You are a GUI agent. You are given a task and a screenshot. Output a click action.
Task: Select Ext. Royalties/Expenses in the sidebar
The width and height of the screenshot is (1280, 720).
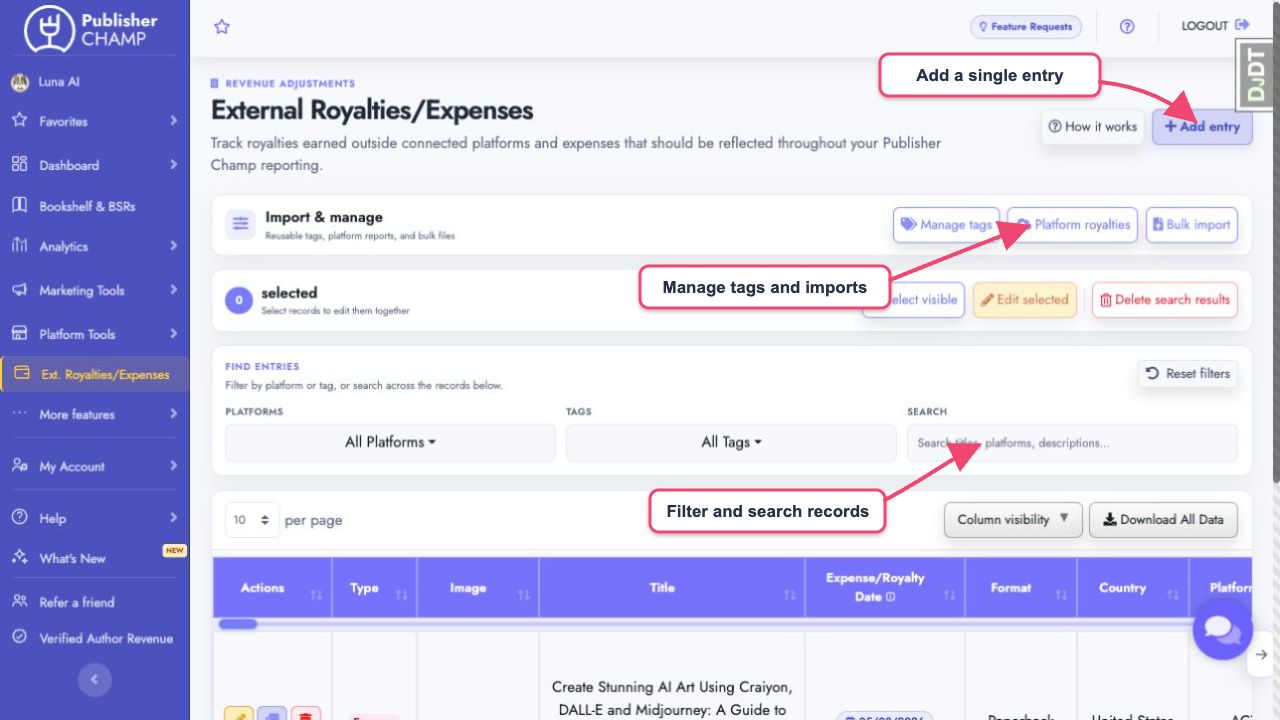(x=95, y=375)
